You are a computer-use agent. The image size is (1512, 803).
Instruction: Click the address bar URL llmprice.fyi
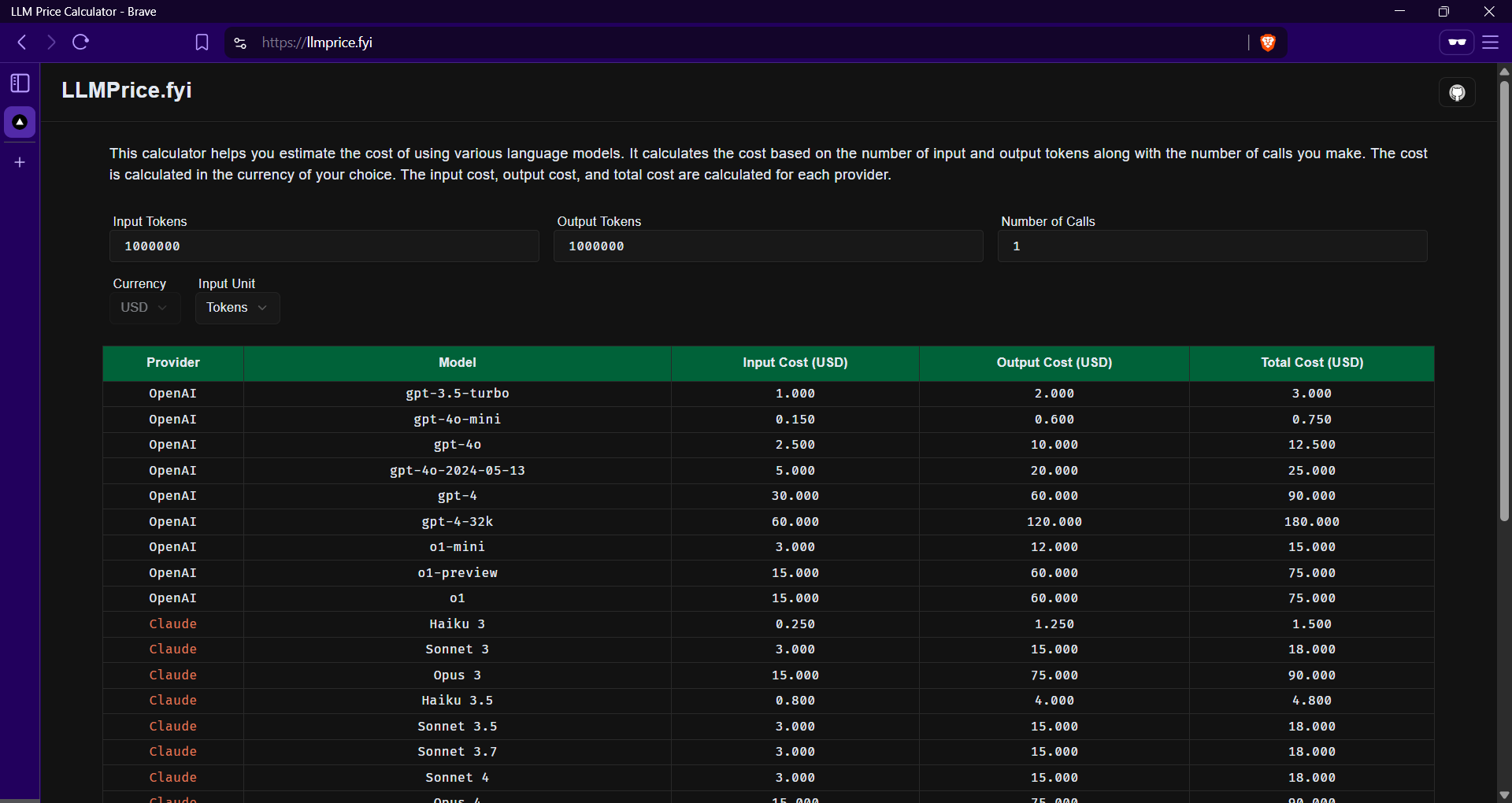tap(317, 43)
